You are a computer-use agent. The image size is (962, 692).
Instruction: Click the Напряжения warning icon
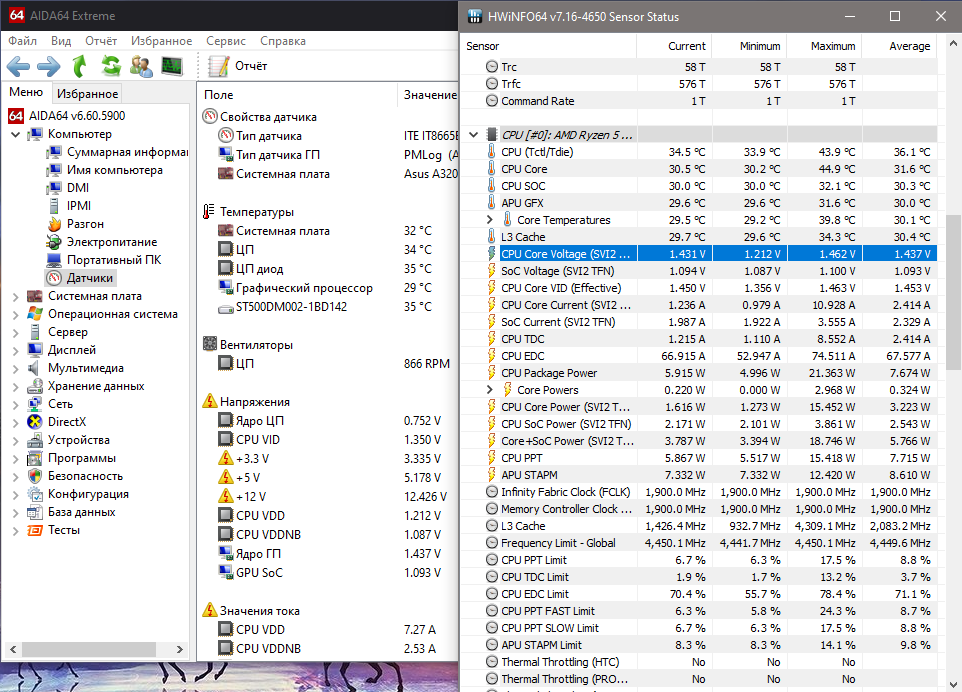[210, 401]
